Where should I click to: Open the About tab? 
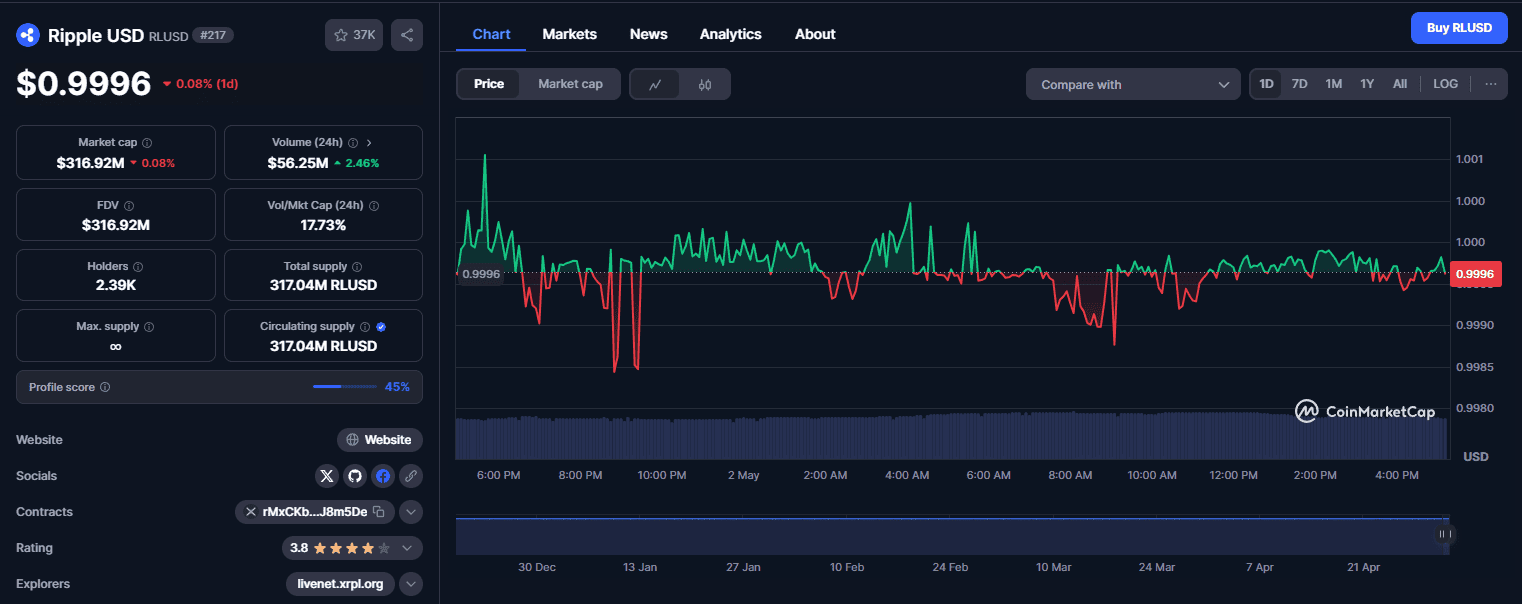pos(815,34)
